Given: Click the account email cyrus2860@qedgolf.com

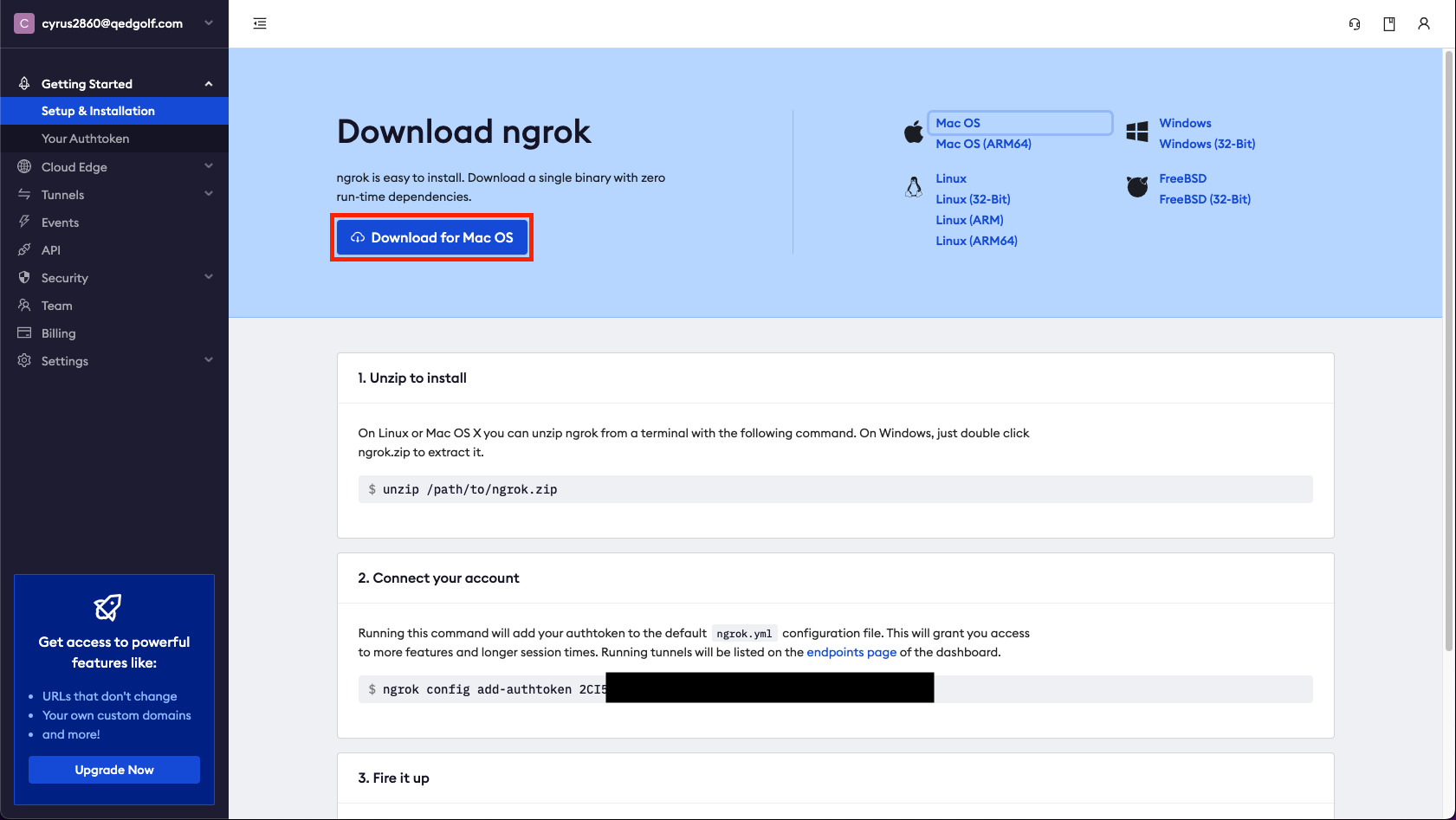Looking at the screenshot, I should (x=113, y=23).
